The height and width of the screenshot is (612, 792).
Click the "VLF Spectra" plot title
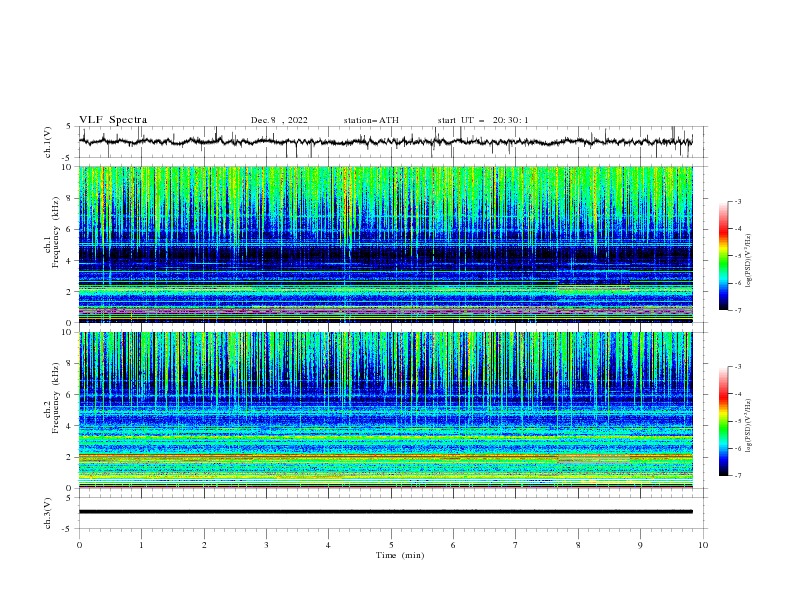click(x=113, y=120)
